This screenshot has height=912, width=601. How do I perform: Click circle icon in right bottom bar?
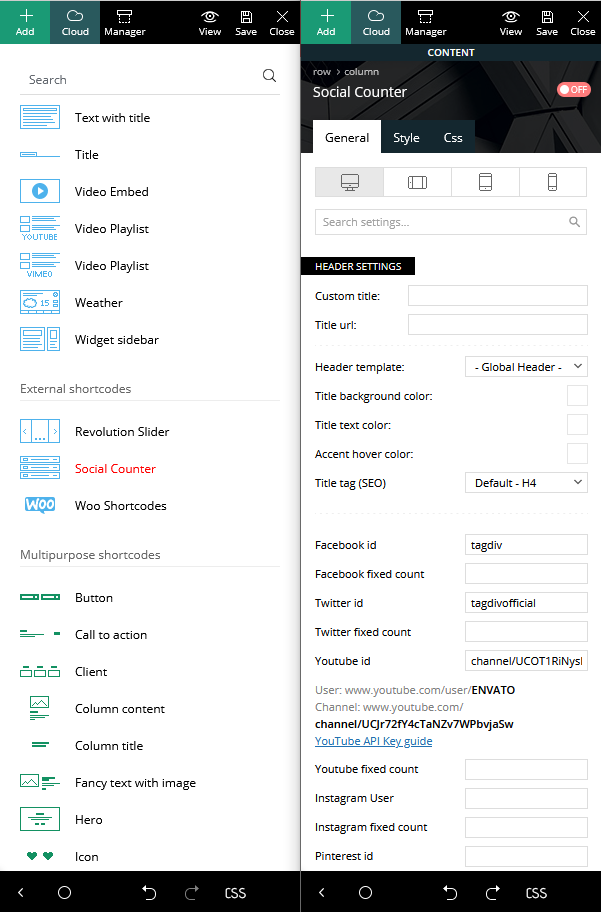pyautogui.click(x=365, y=892)
